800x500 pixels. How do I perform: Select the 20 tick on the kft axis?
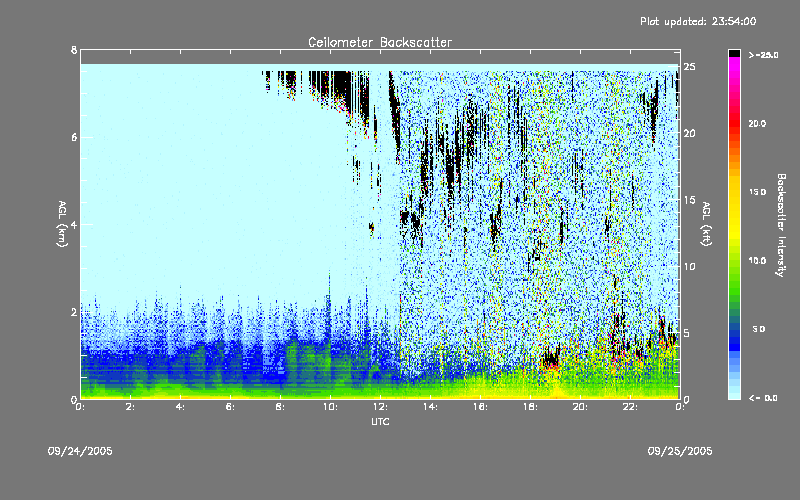point(689,133)
